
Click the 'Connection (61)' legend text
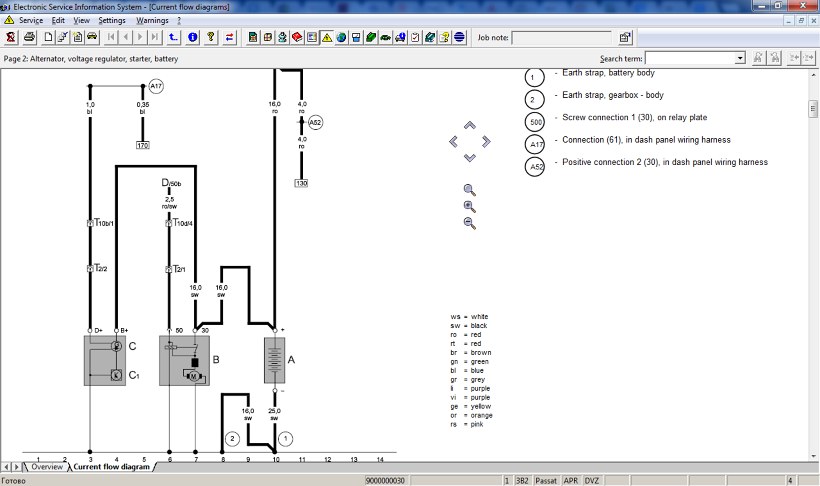point(646,140)
